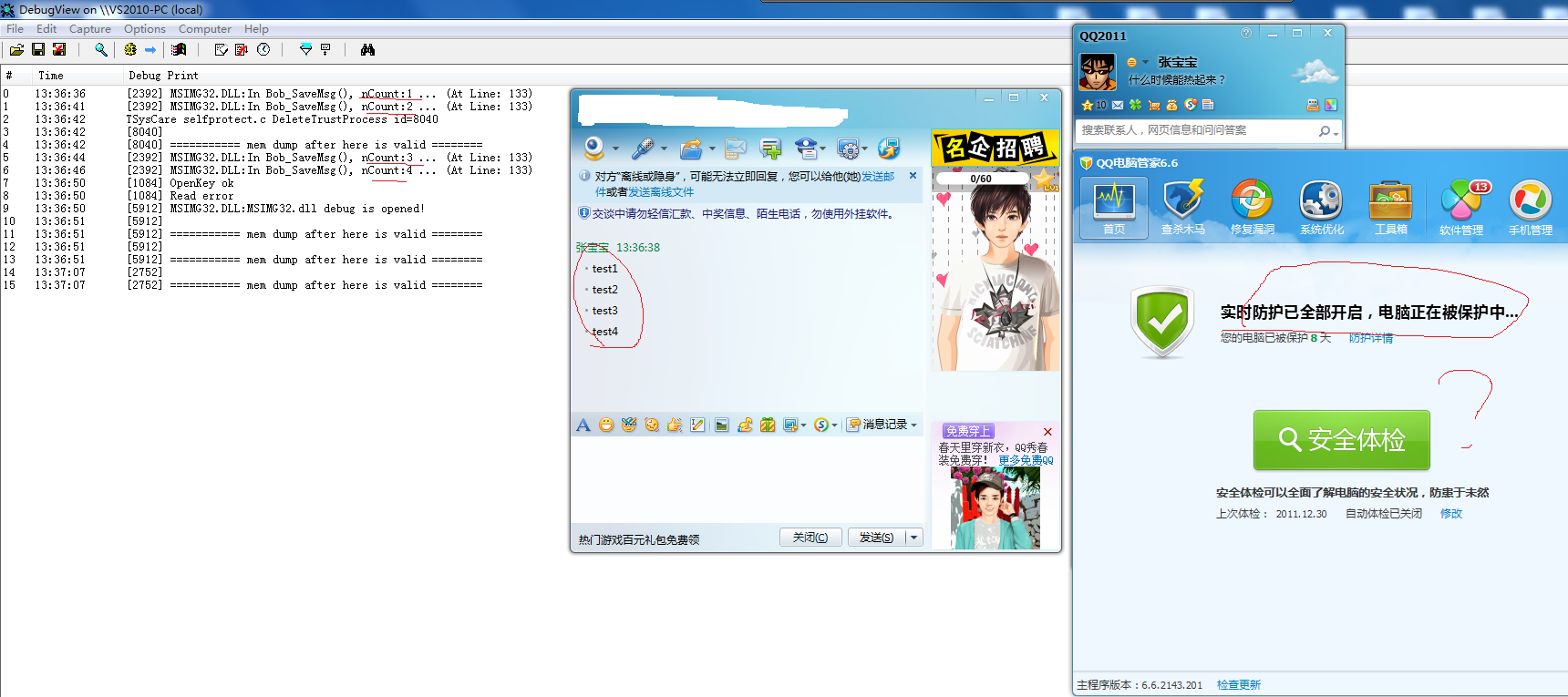Click the 名企招聘 banner in chat window

tap(995, 148)
